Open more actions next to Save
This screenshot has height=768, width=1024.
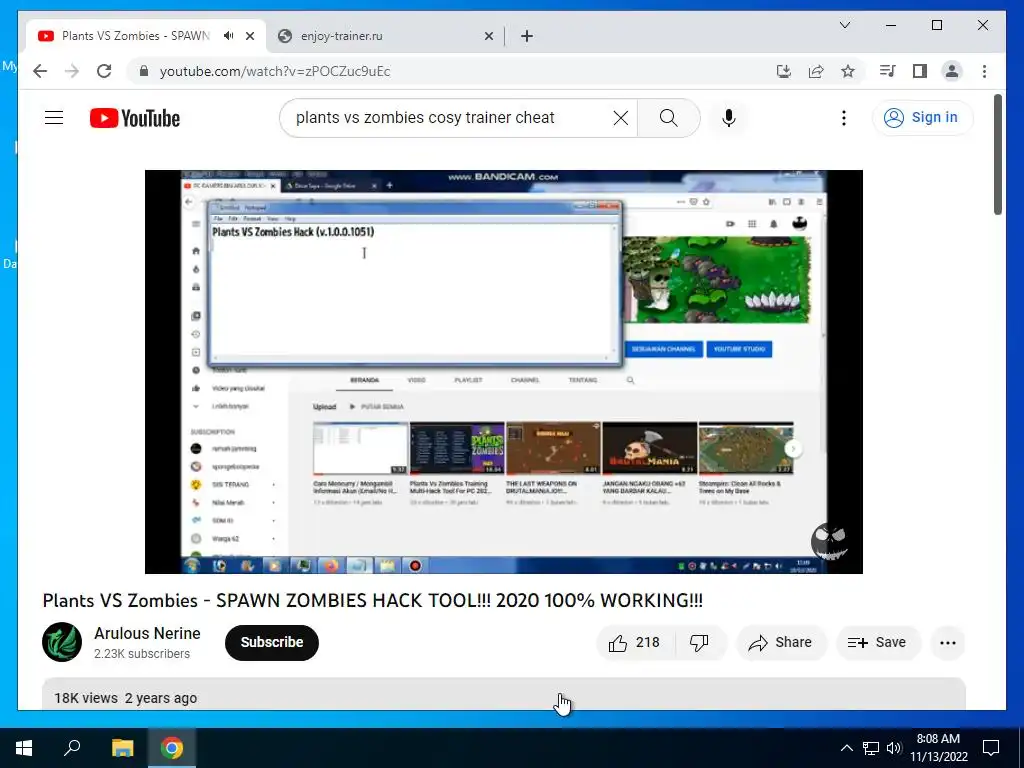tap(948, 643)
